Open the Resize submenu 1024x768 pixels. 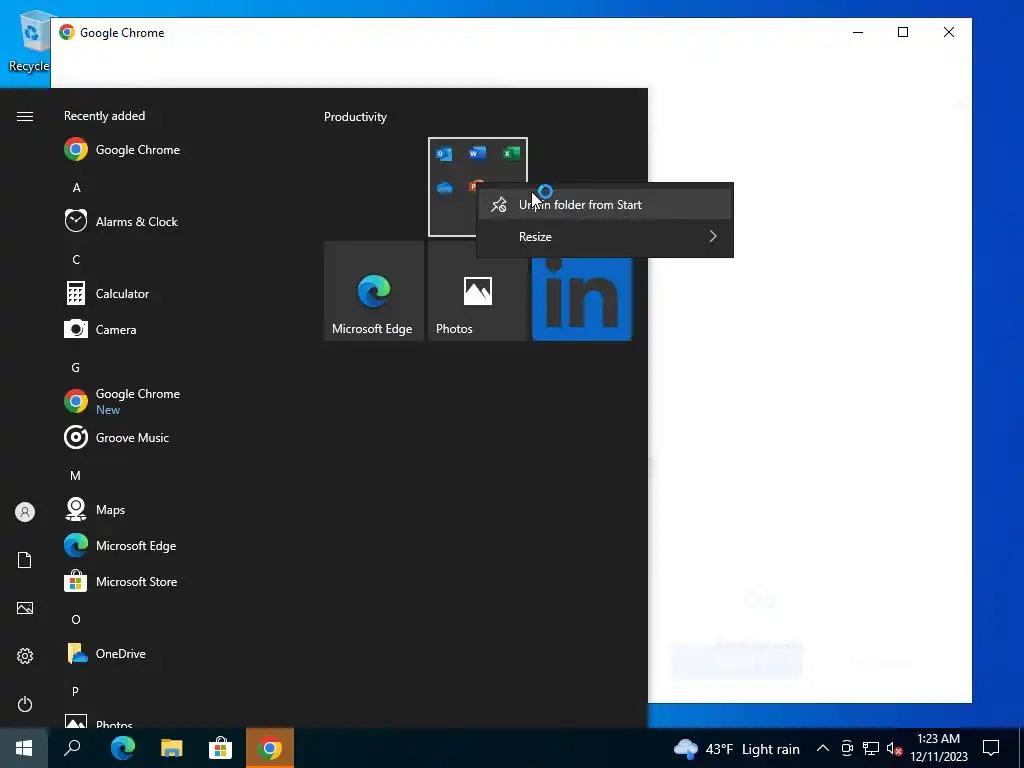pyautogui.click(x=605, y=236)
